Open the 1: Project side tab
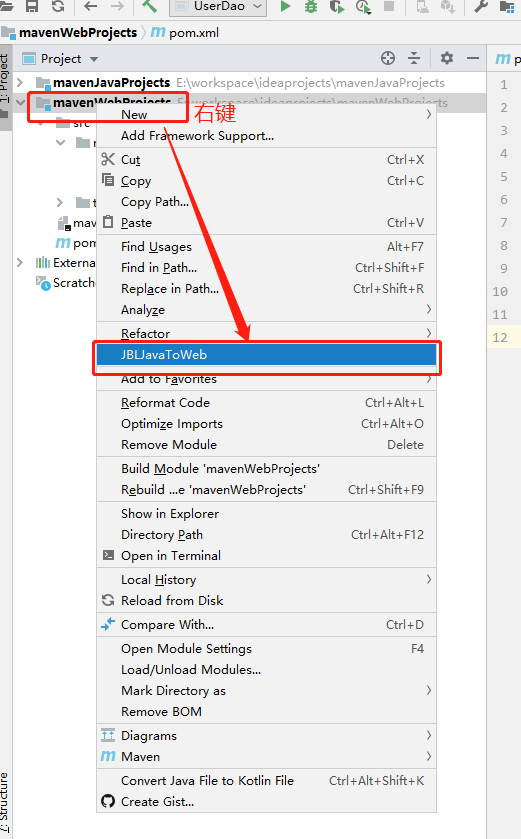 [4, 78]
